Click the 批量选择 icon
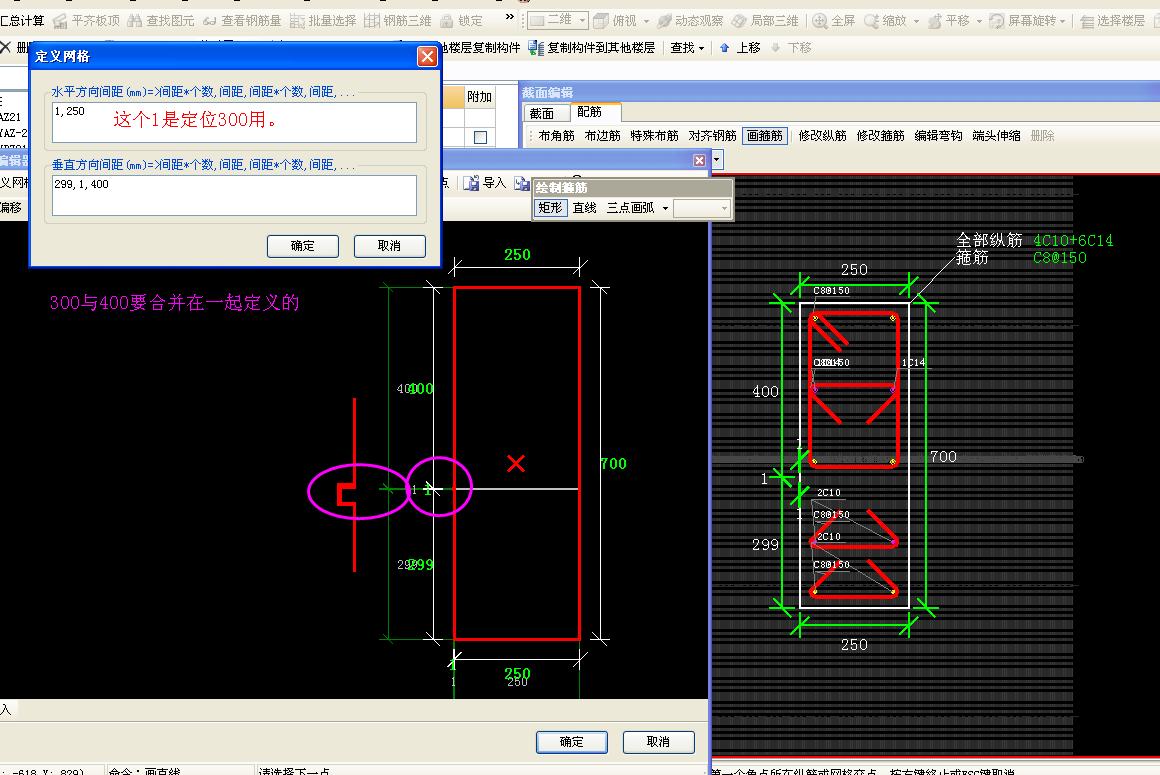Image resolution: width=1160 pixels, height=775 pixels. click(297, 21)
